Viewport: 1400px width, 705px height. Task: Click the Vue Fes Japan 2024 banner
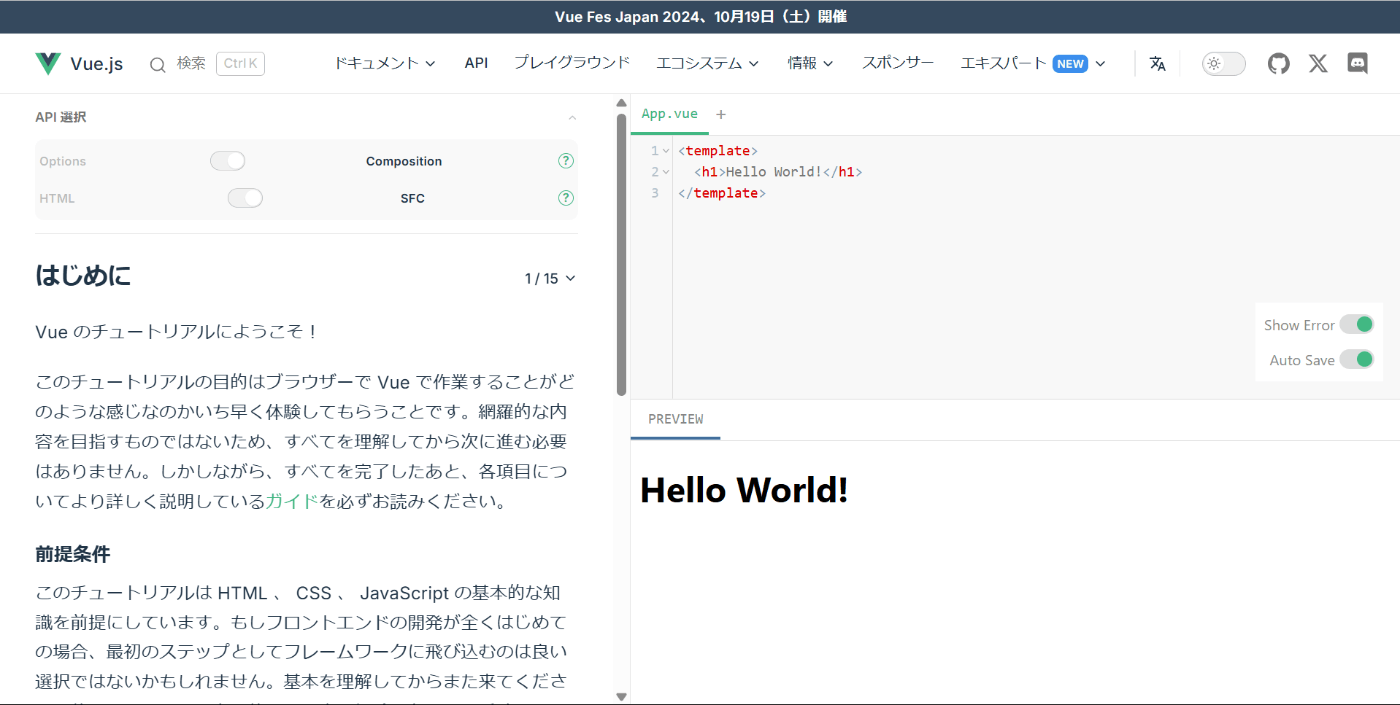700,17
